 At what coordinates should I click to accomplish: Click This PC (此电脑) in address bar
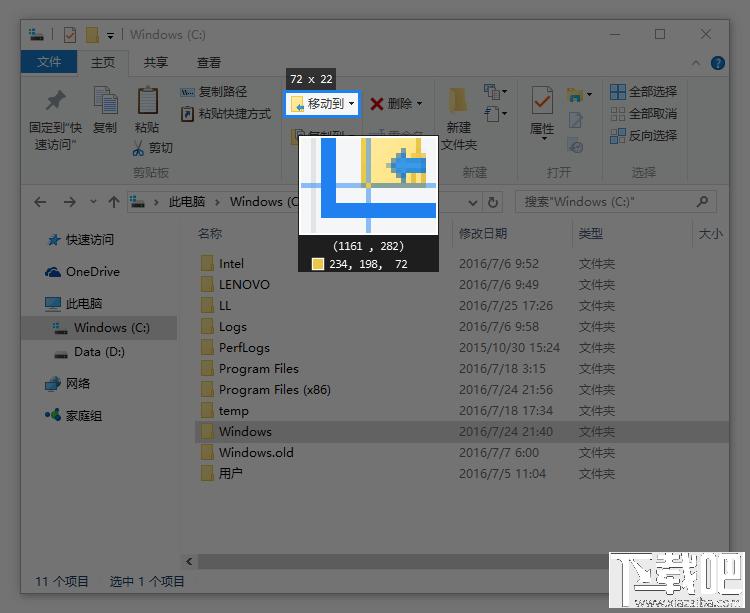[x=187, y=202]
